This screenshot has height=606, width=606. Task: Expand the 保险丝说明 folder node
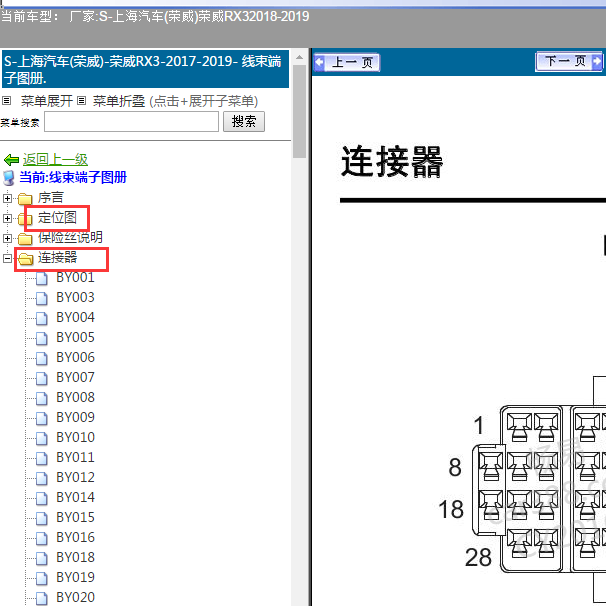pos(7,238)
